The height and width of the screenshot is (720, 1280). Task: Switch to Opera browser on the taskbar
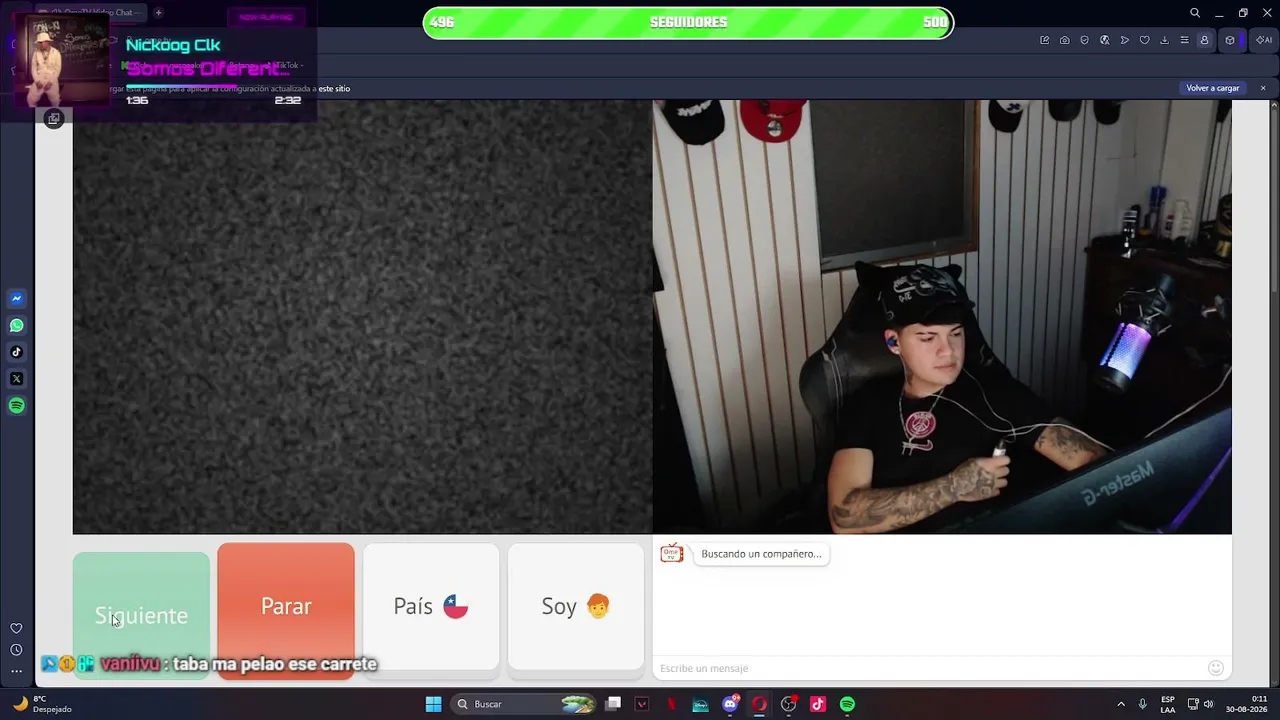(759, 704)
